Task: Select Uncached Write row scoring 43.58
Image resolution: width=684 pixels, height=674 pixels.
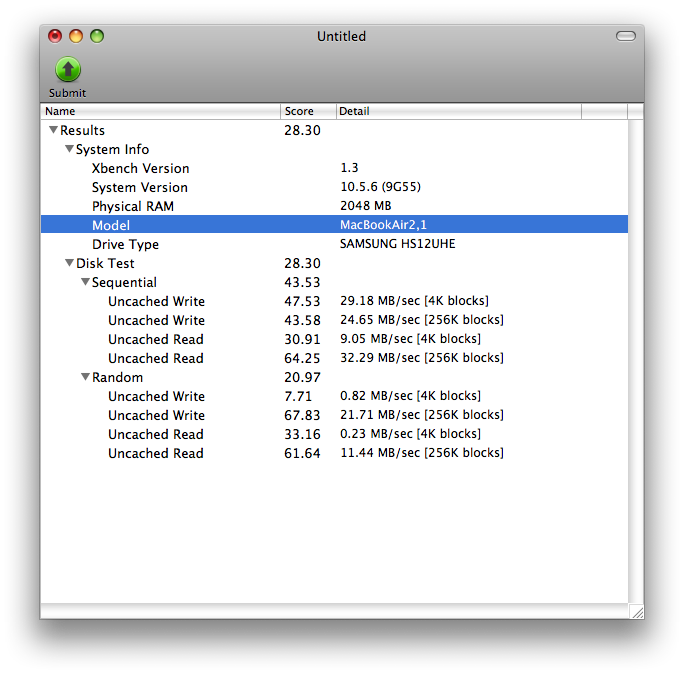Action: point(335,320)
